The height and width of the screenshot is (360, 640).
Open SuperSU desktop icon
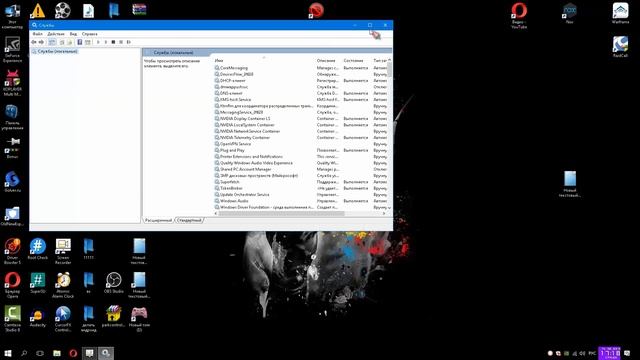pyautogui.click(x=38, y=282)
